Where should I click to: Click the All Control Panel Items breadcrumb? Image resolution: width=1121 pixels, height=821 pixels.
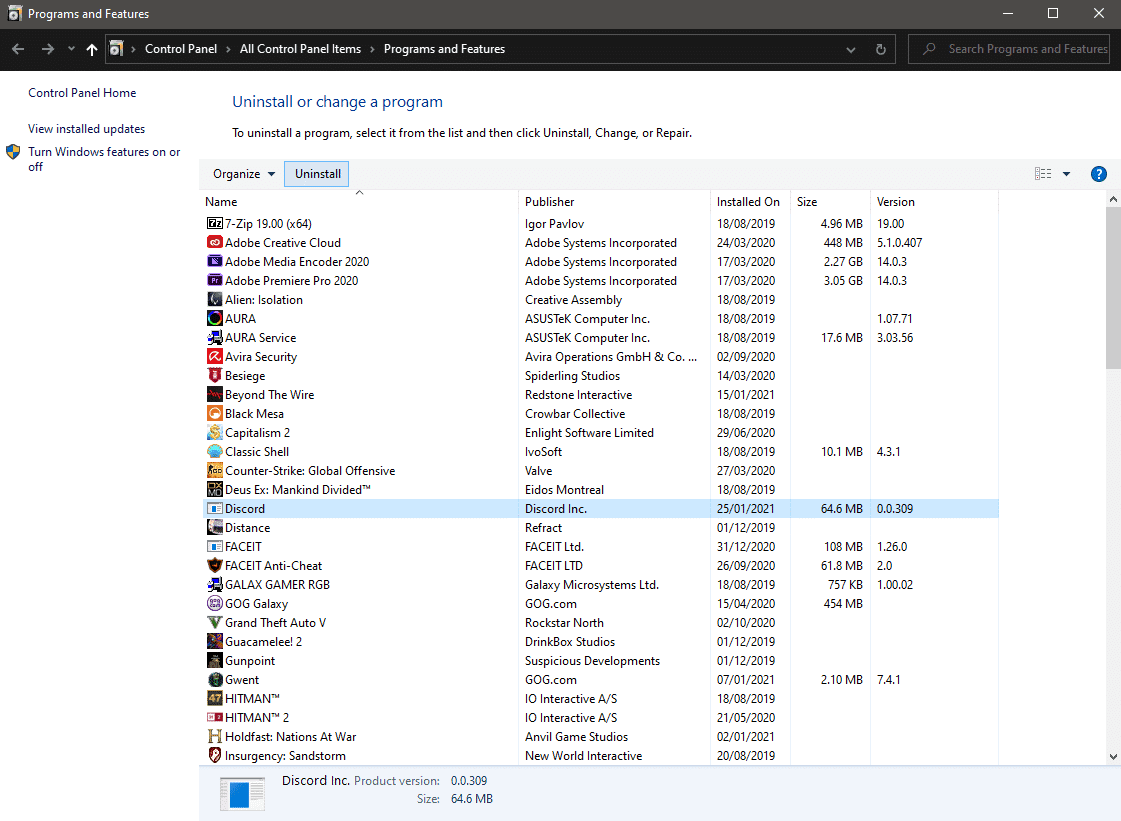click(300, 49)
